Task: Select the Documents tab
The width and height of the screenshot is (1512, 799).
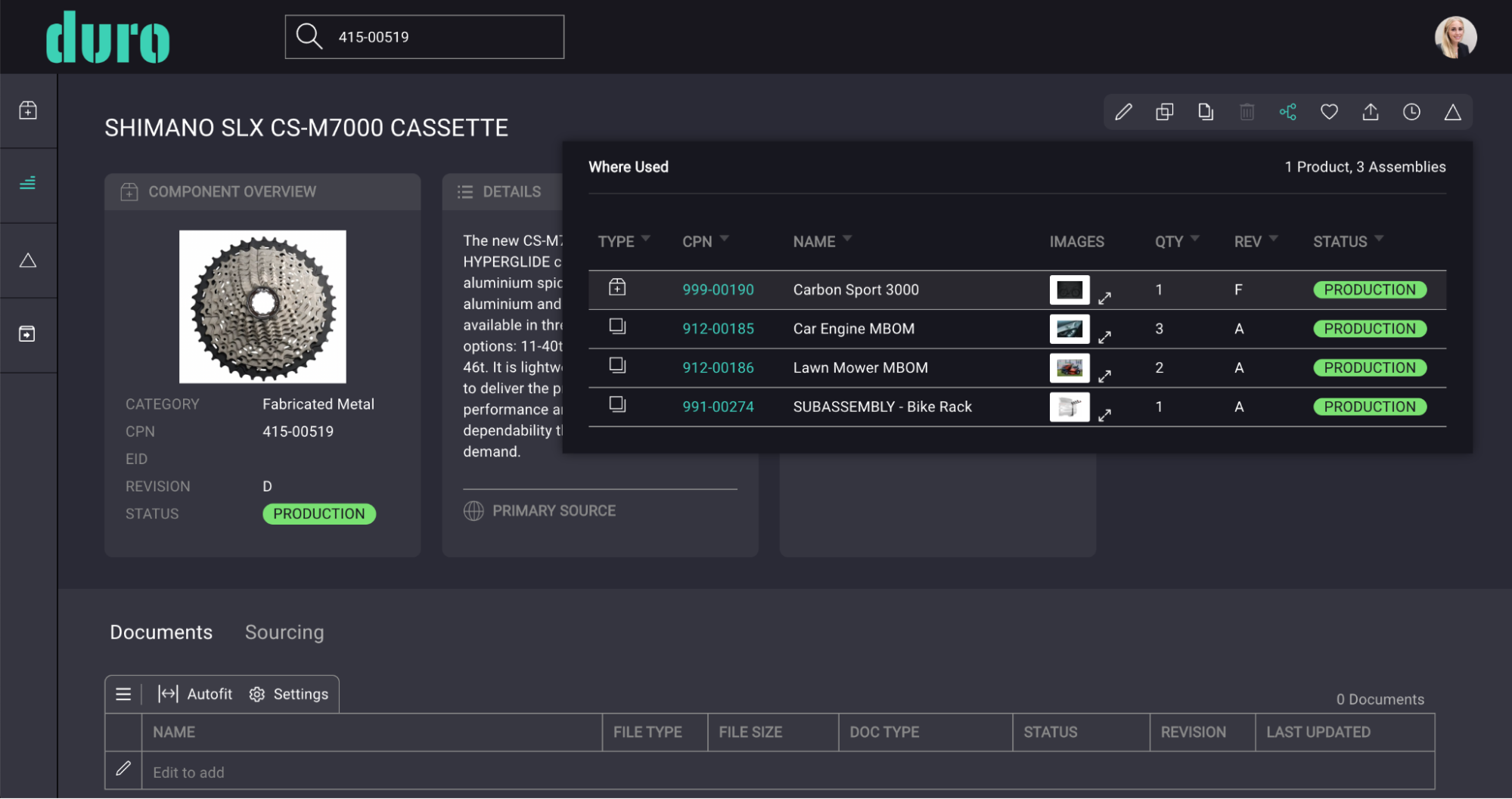Action: [161, 632]
